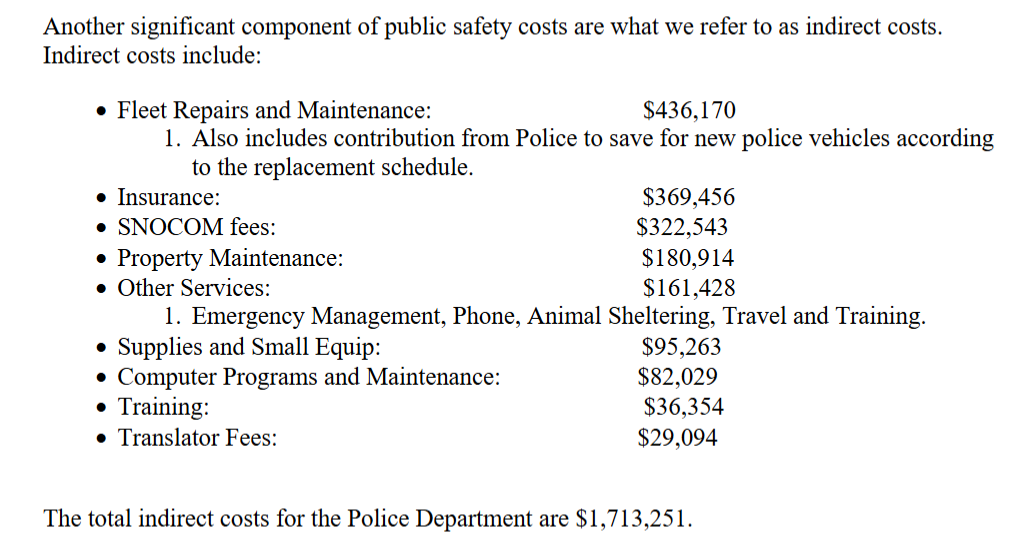The image size is (1023, 545).
Task: Click the $95,263 supplies amount
Action: [x=681, y=348]
